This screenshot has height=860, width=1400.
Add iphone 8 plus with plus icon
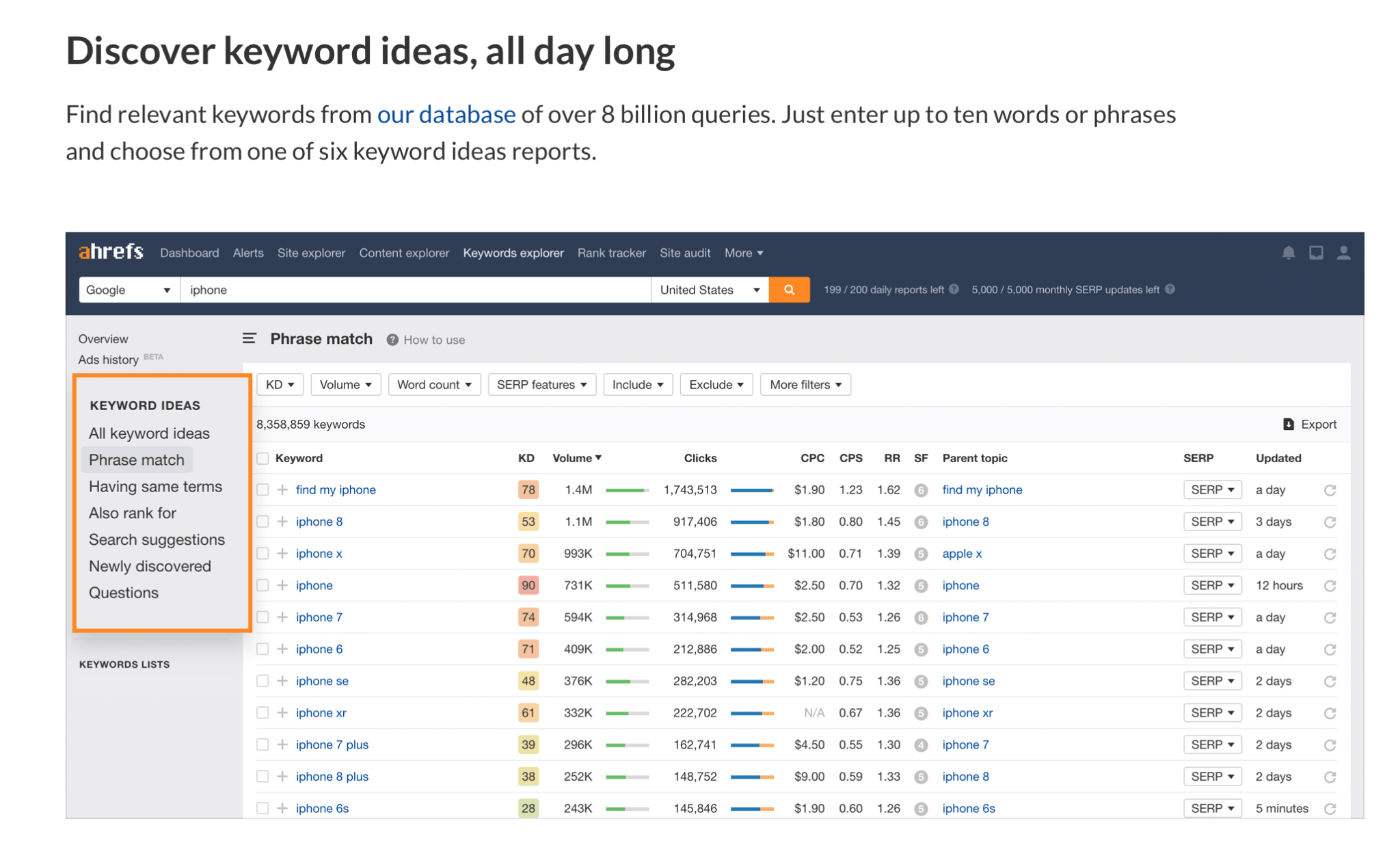point(282,776)
